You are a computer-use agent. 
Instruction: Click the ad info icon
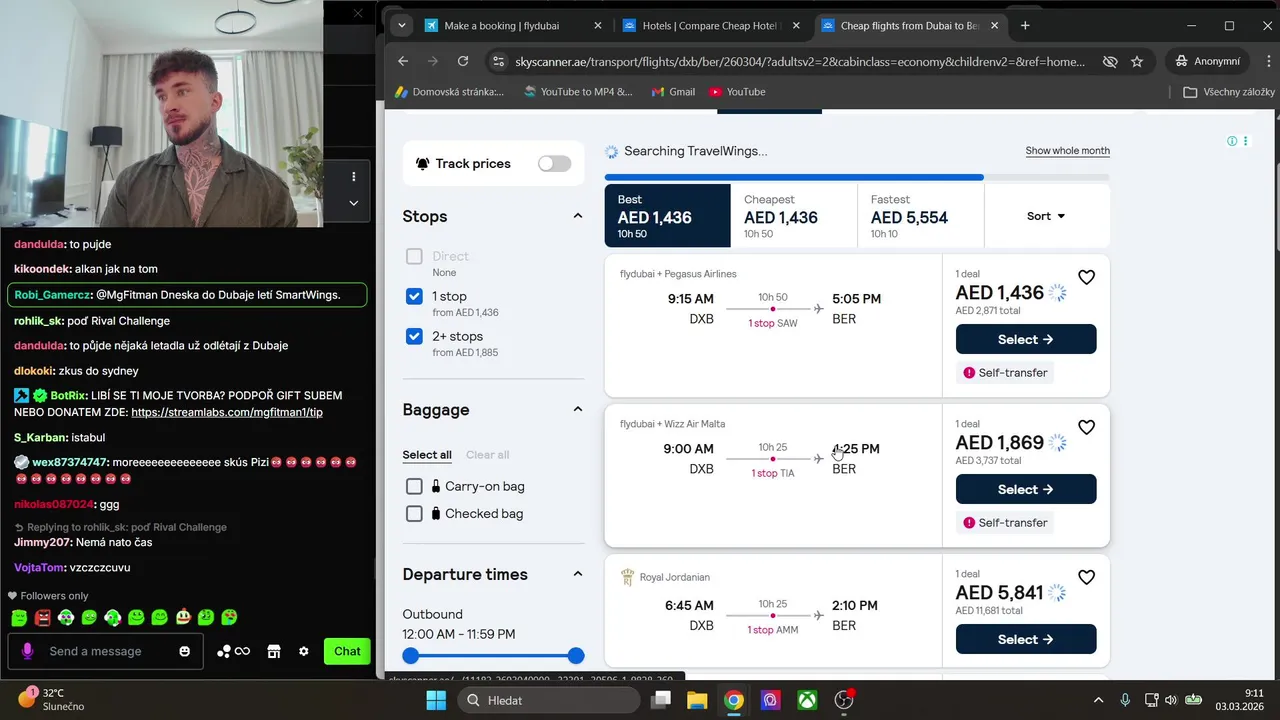pos(1232,141)
